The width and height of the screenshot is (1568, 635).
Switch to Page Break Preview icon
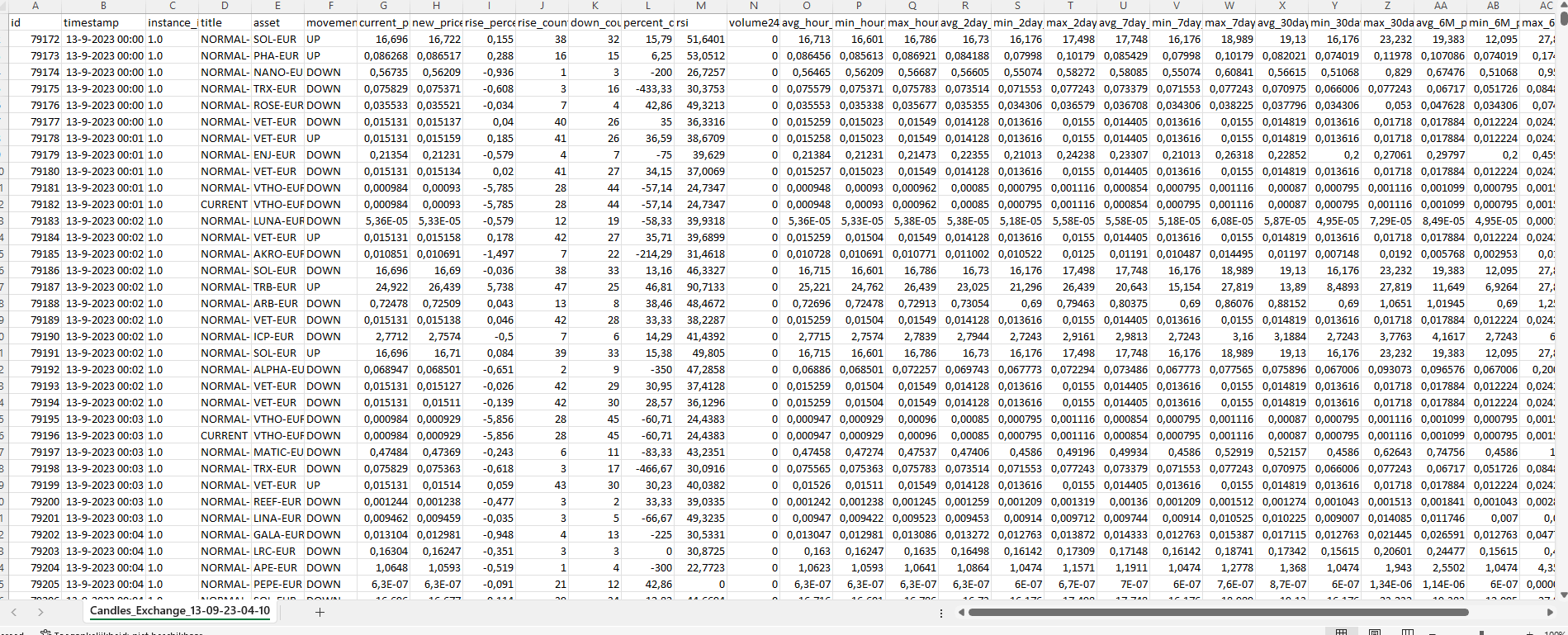[x=1408, y=632]
